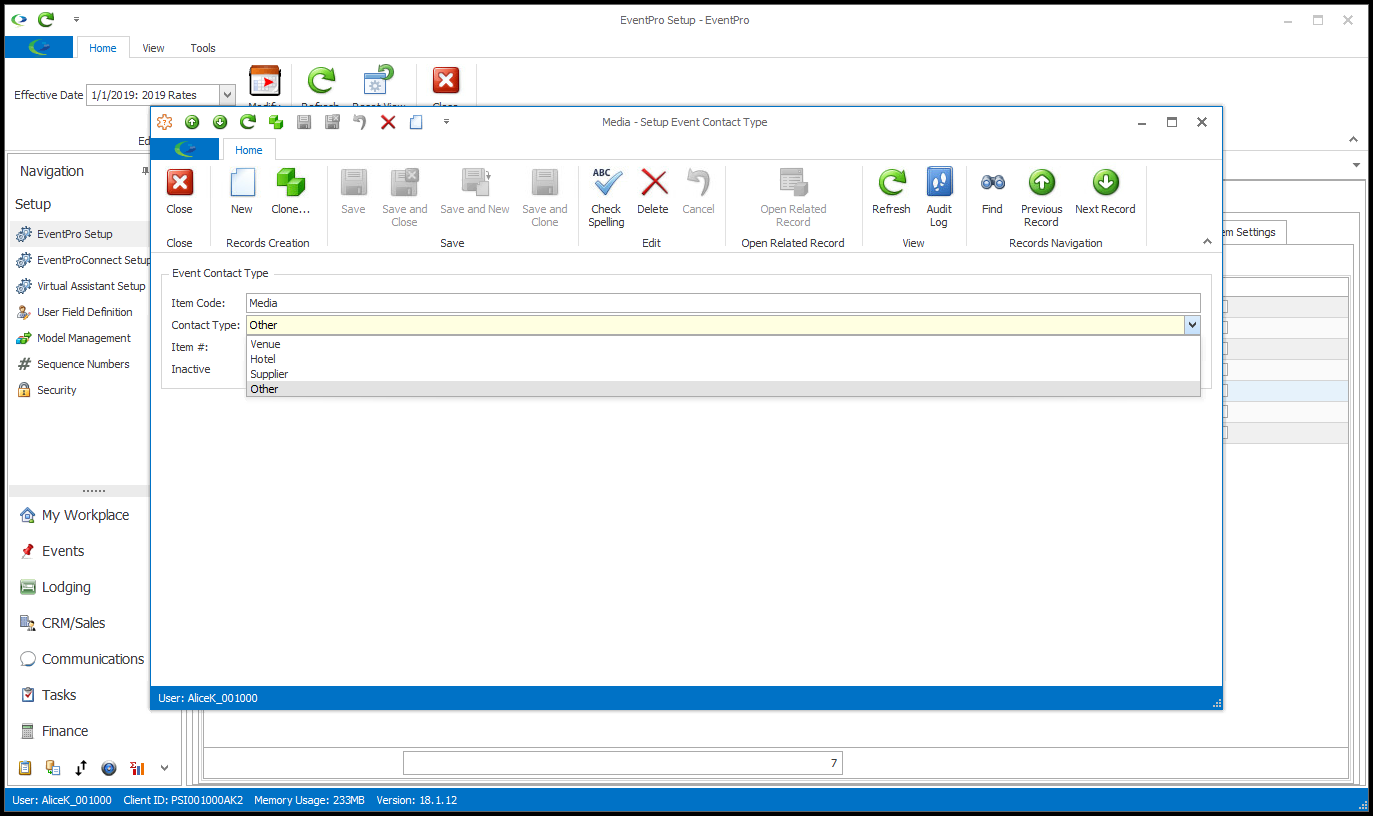Switch to the View tab
The image size is (1373, 816).
[x=153, y=48]
